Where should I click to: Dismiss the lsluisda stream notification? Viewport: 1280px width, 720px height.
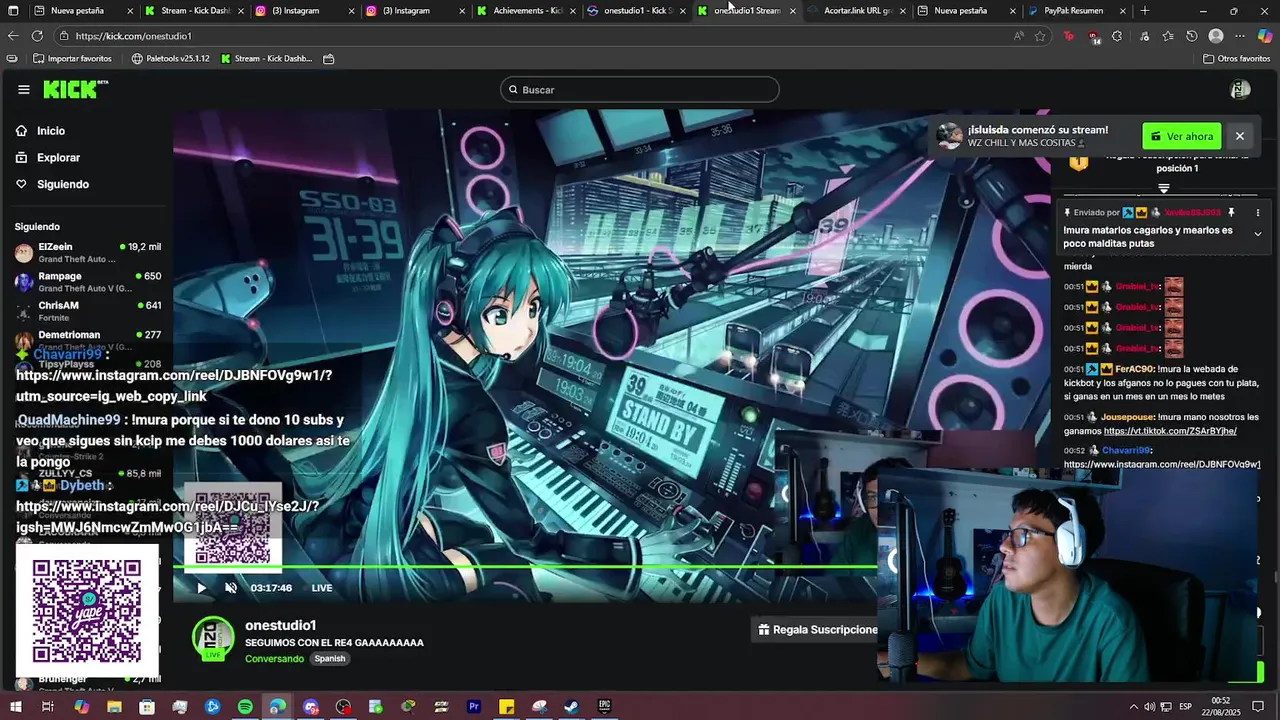1240,136
